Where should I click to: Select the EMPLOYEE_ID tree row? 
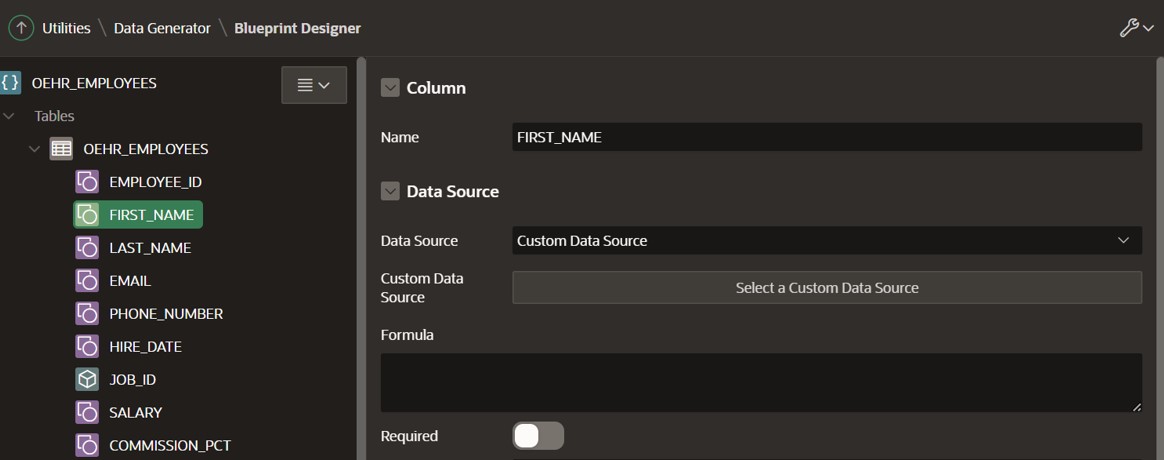tap(138, 182)
